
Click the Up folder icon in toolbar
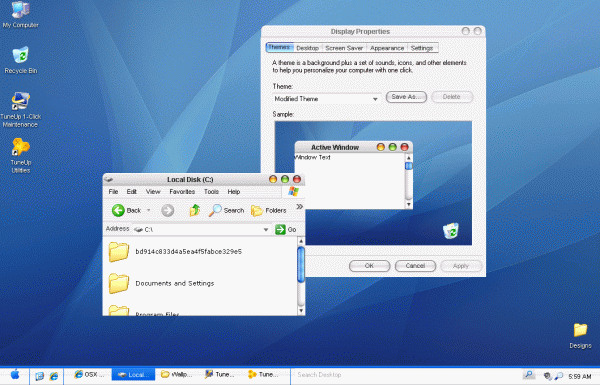coord(195,210)
